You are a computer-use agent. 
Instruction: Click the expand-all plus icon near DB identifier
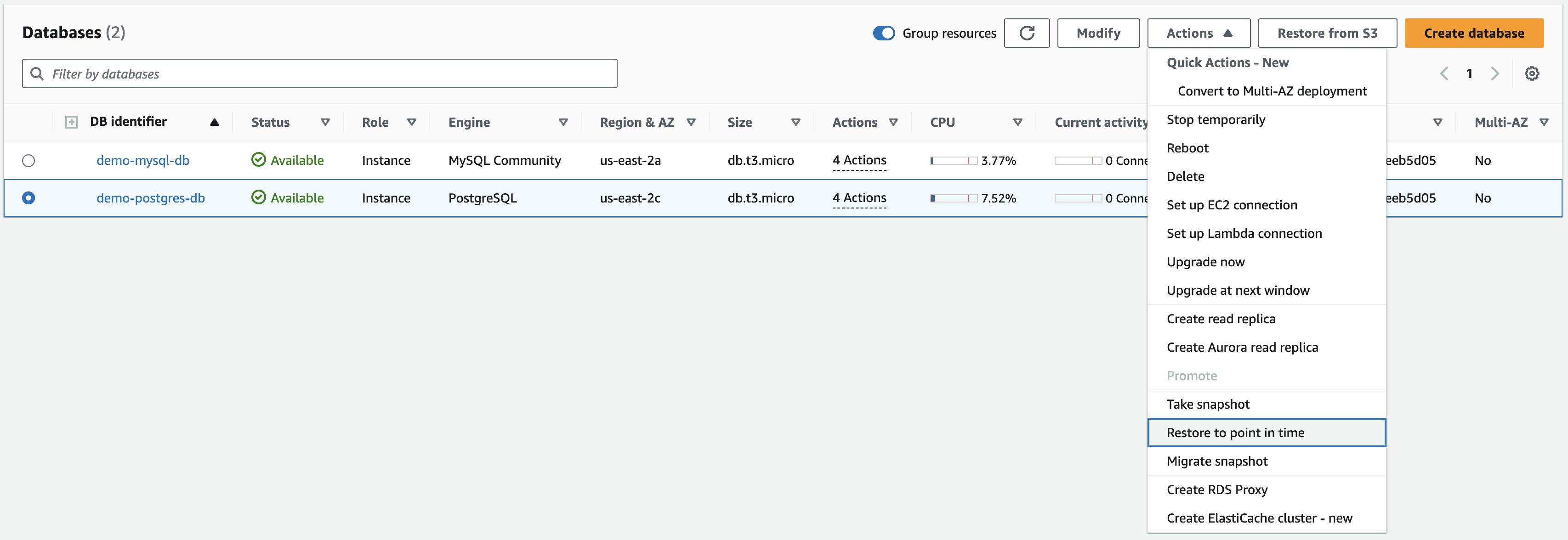(x=71, y=122)
